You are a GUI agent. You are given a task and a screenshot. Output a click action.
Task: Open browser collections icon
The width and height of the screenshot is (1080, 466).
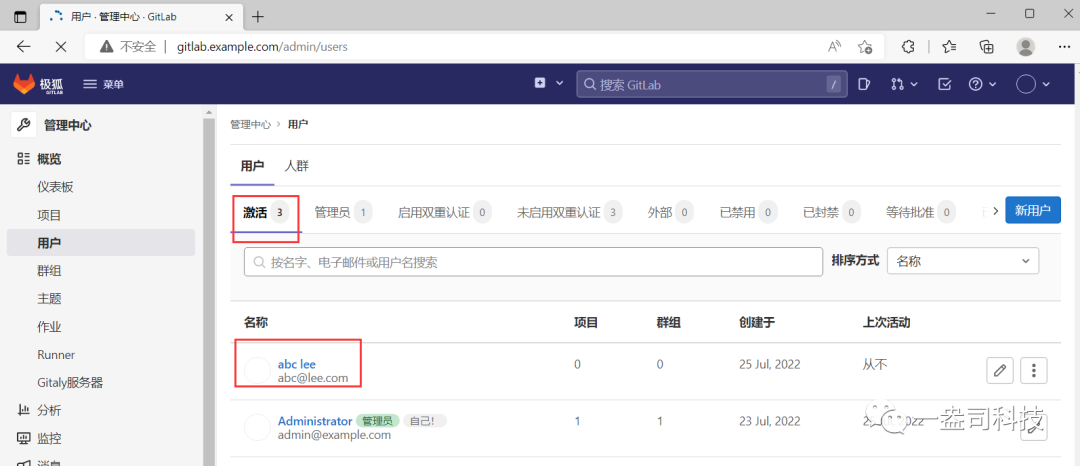(987, 46)
